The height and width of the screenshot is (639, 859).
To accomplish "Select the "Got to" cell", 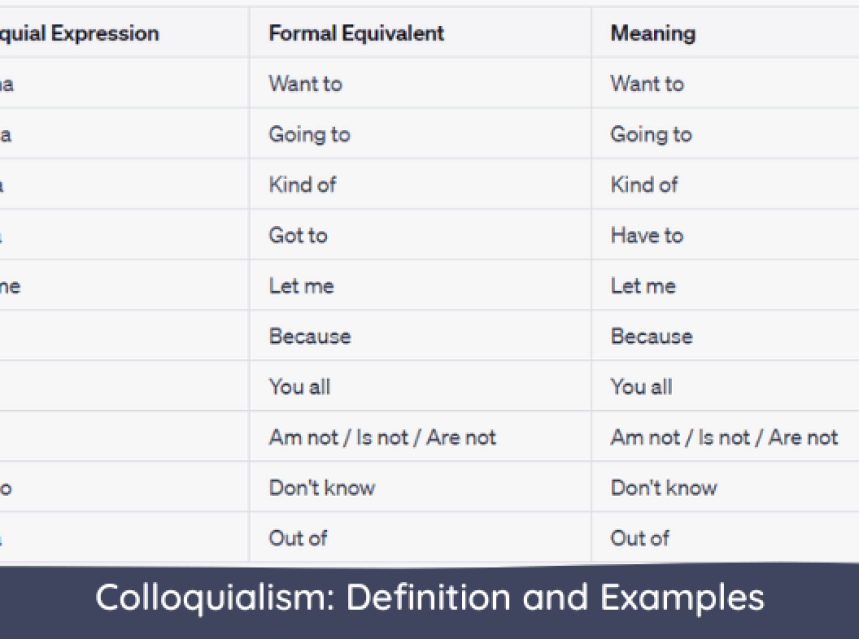I will tap(298, 235).
